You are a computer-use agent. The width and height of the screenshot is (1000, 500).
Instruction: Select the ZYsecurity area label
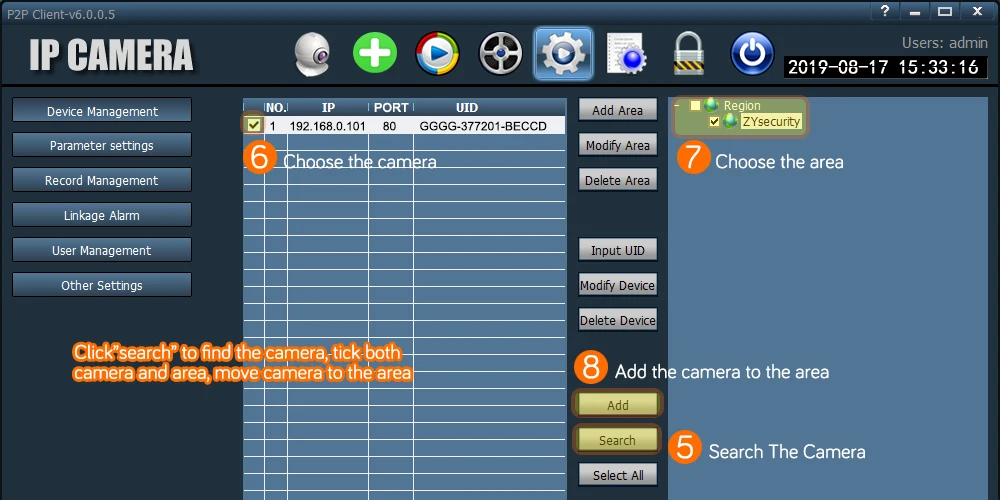tap(770, 121)
